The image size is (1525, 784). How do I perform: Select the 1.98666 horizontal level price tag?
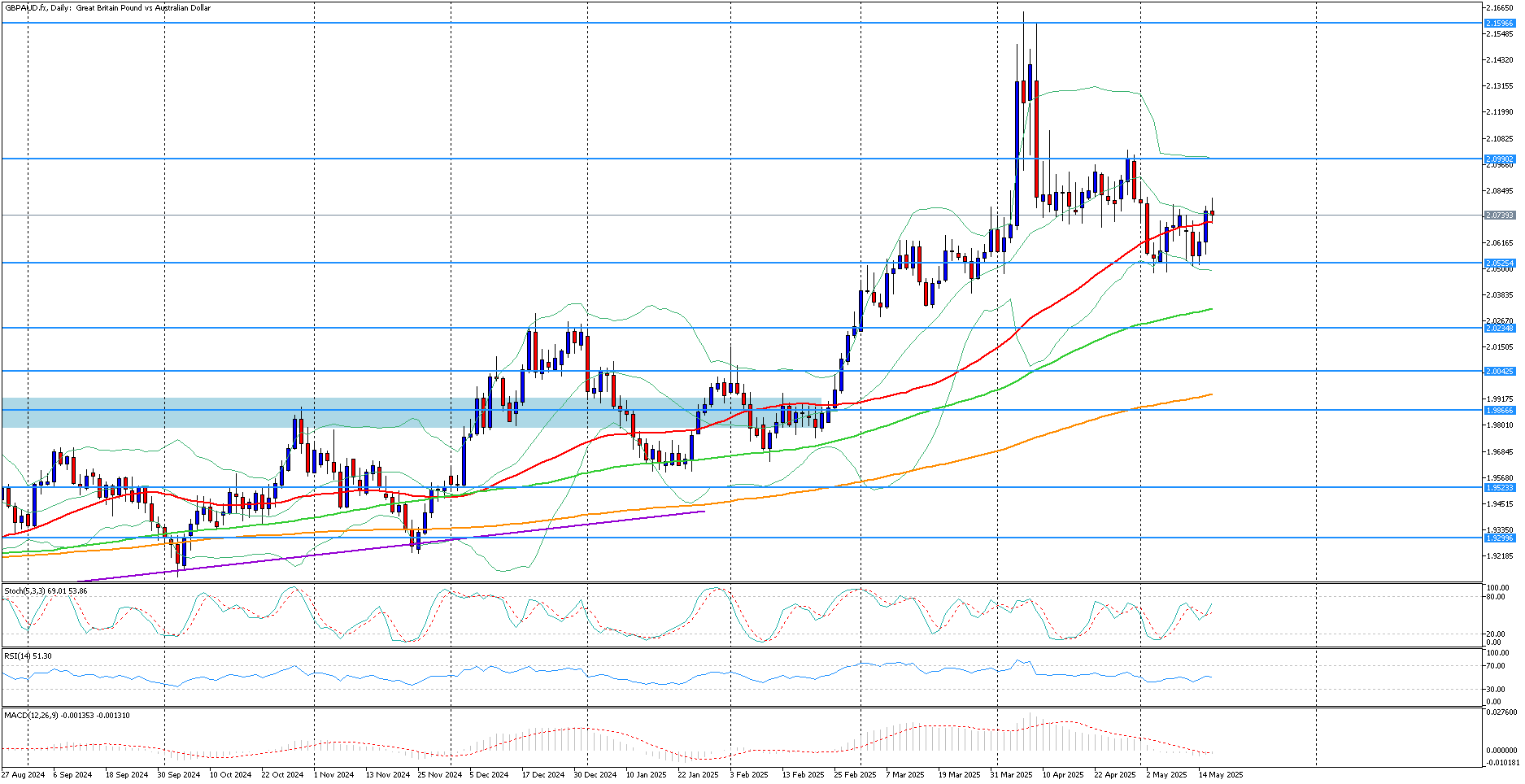1499,410
